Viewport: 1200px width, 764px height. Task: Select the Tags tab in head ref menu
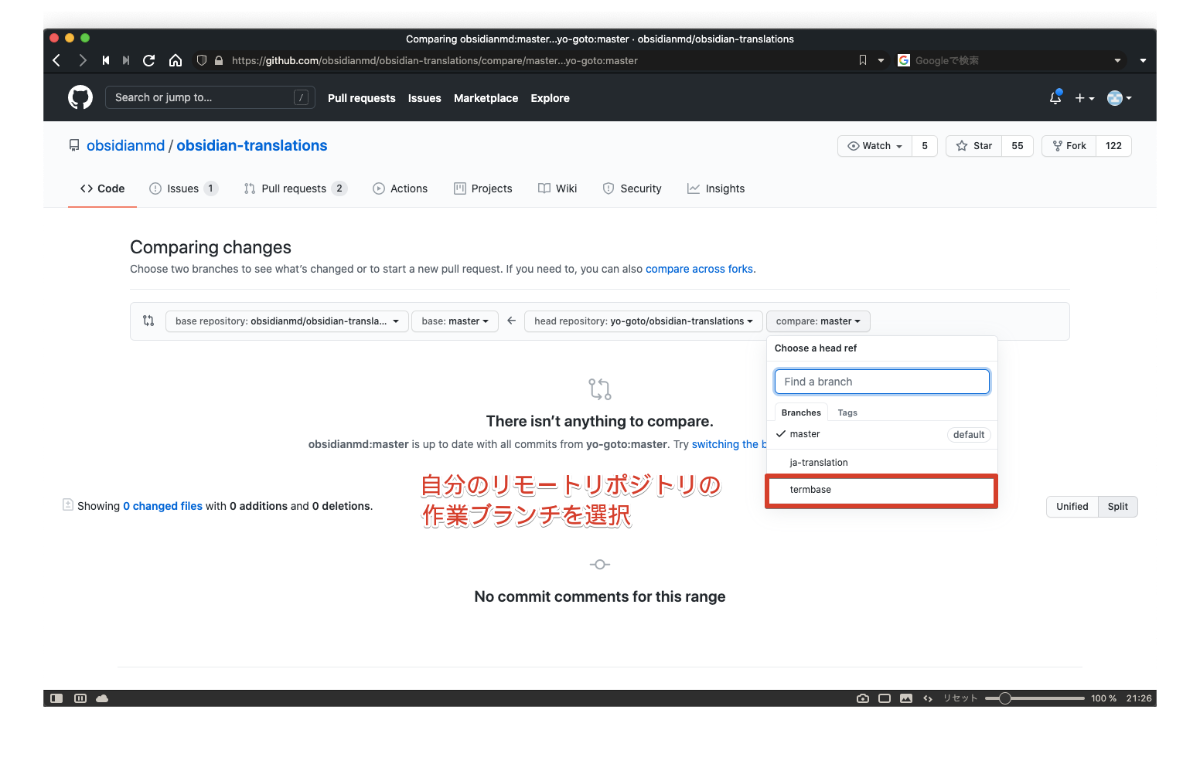pos(847,412)
